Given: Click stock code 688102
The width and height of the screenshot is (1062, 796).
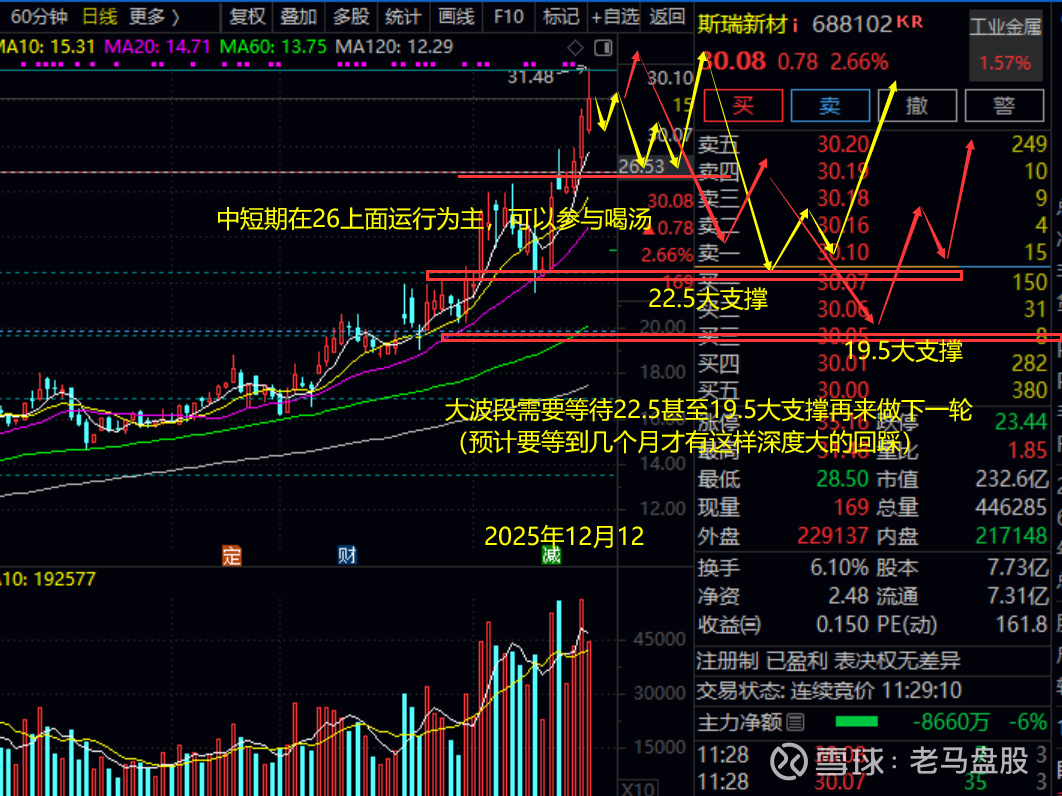Looking at the screenshot, I should tap(852, 25).
